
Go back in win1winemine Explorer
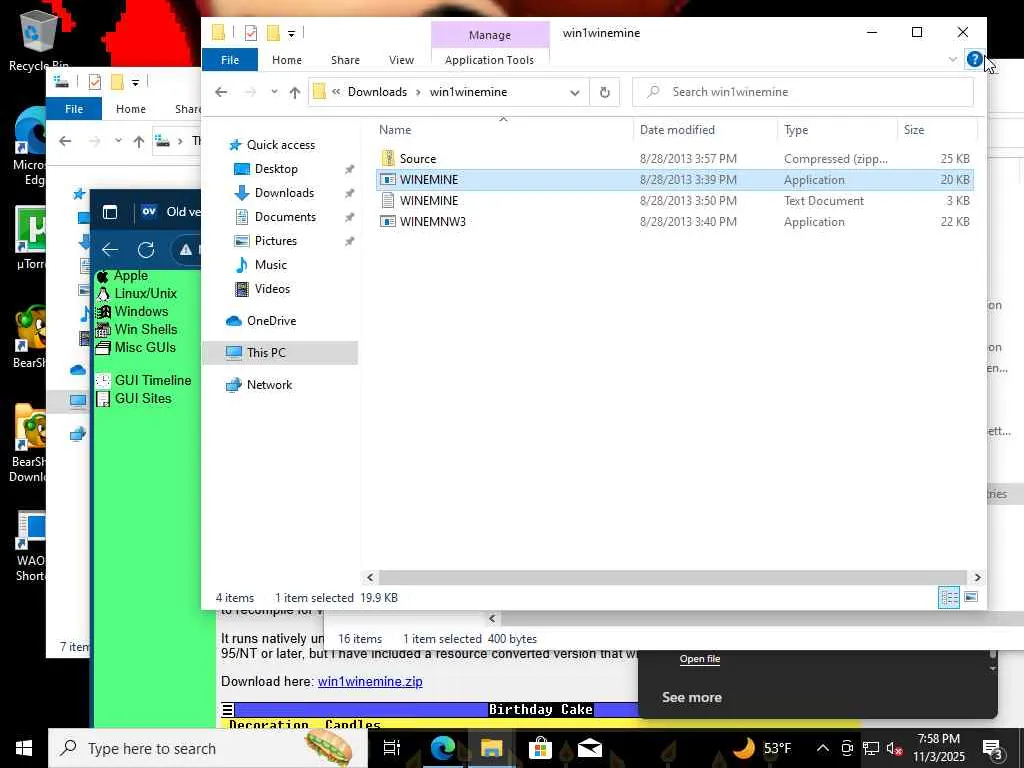[221, 92]
